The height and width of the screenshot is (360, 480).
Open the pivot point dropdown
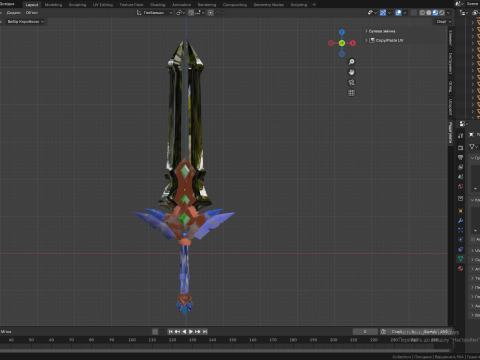[181, 13]
